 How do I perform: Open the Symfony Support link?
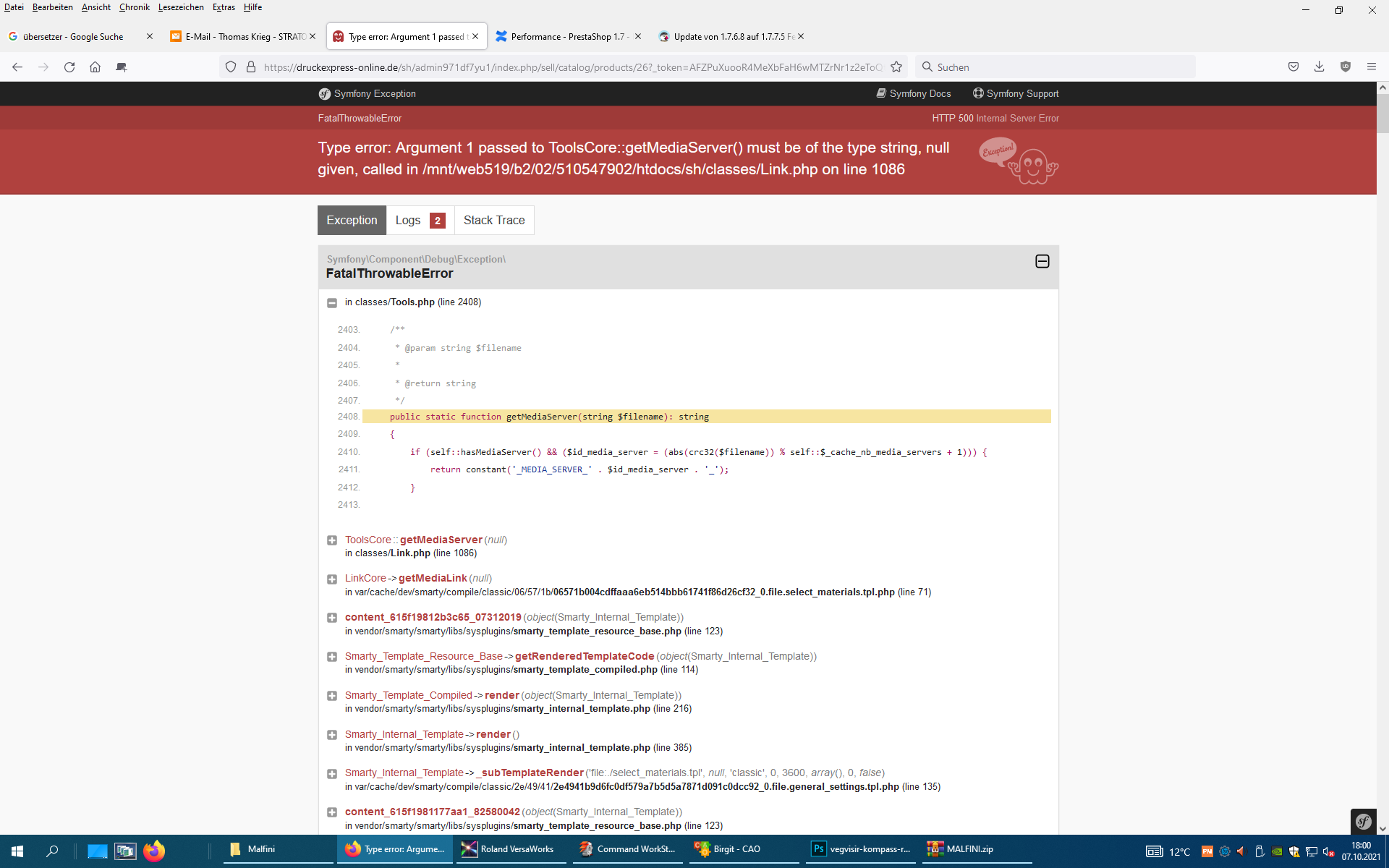(x=1016, y=94)
